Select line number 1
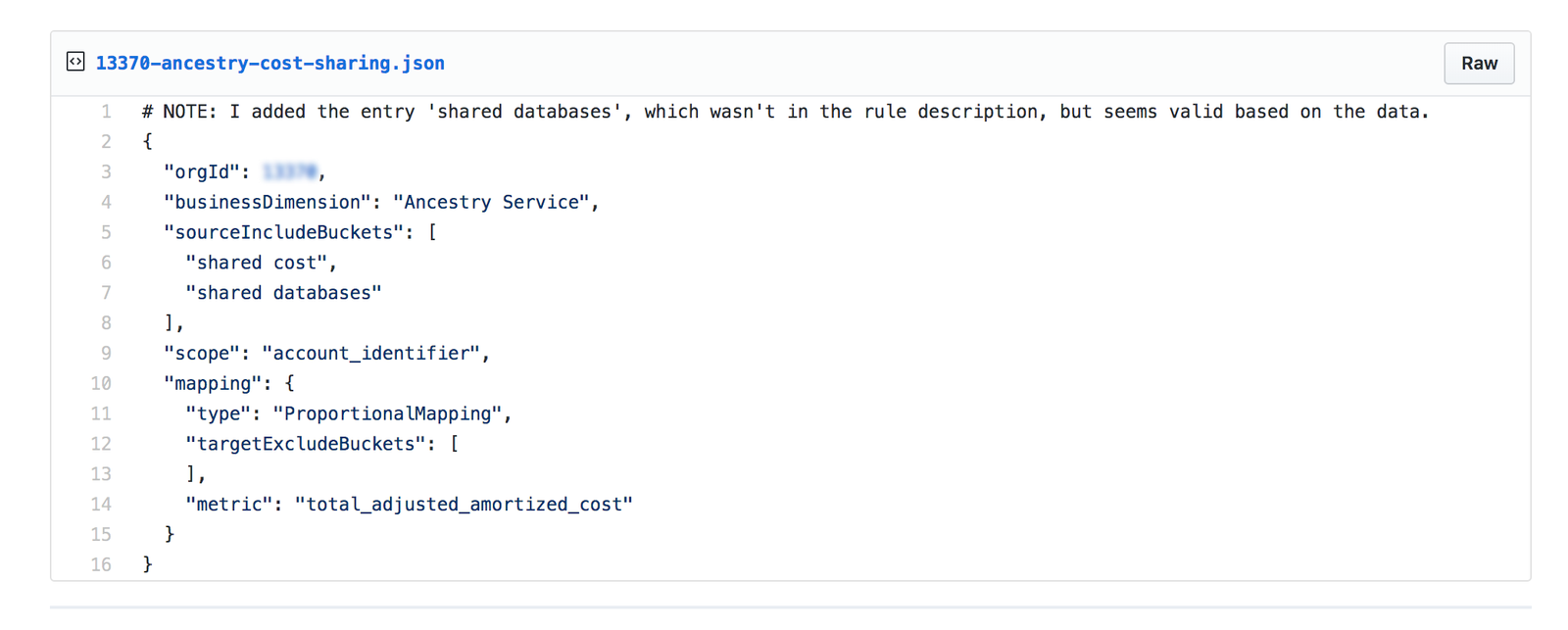Image resolution: width=1568 pixels, height=630 pixels. tap(106, 112)
